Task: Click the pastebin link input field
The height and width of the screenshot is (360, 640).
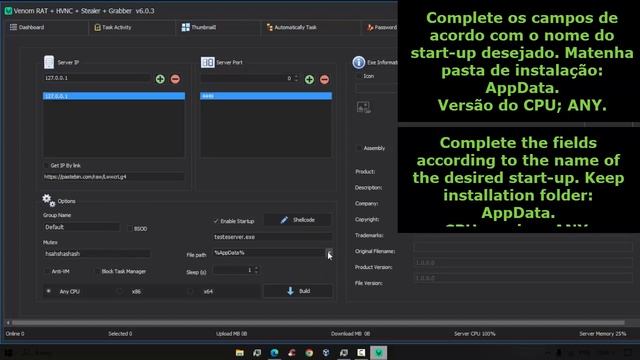Action: point(113,177)
